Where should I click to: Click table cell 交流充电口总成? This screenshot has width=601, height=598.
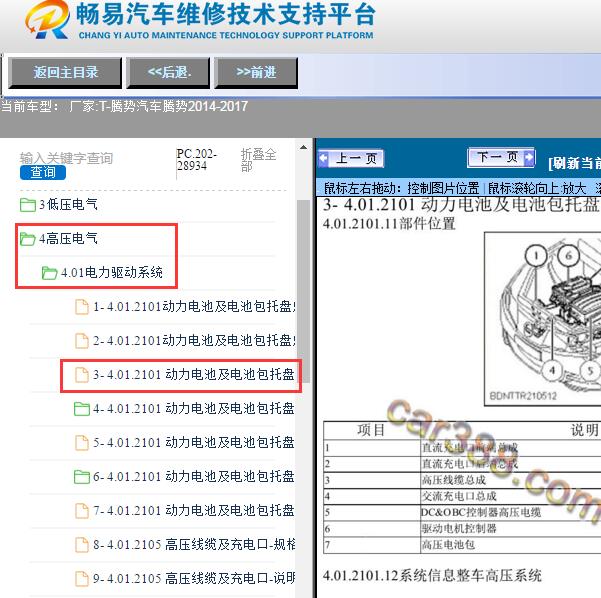[459, 496]
